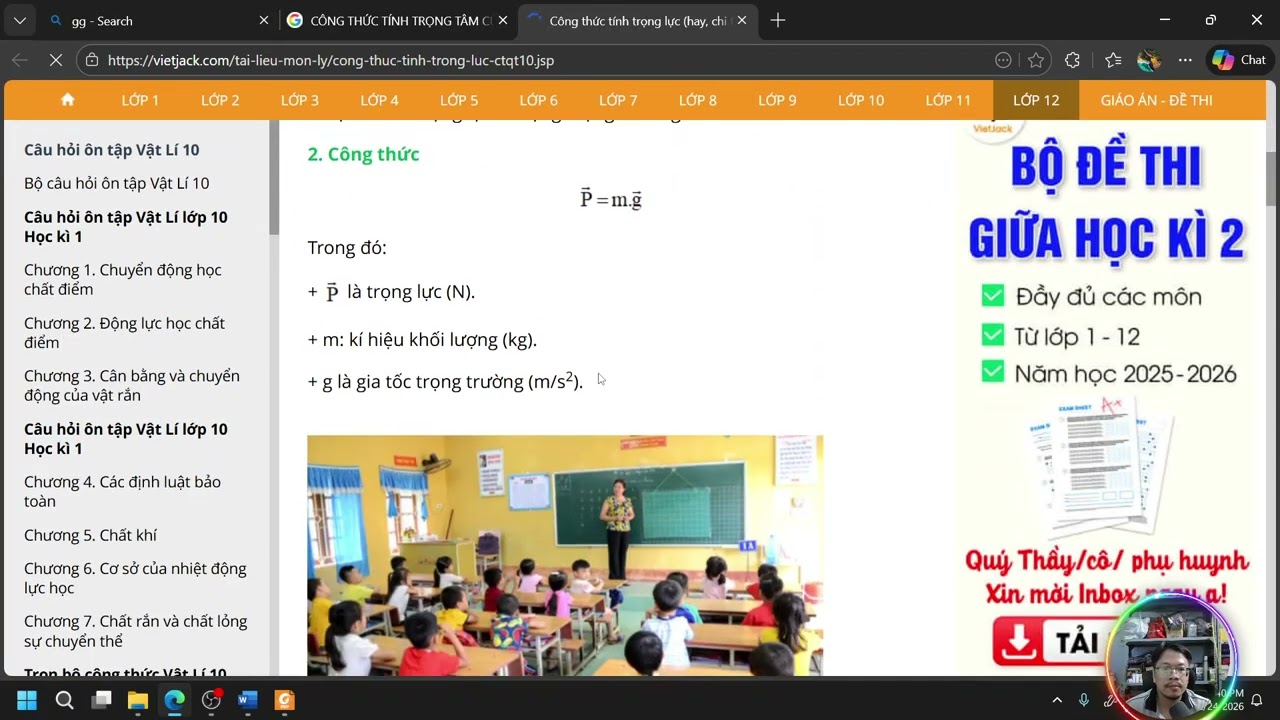
Task: Open the orange PDF app taskbar icon
Action: point(285,700)
